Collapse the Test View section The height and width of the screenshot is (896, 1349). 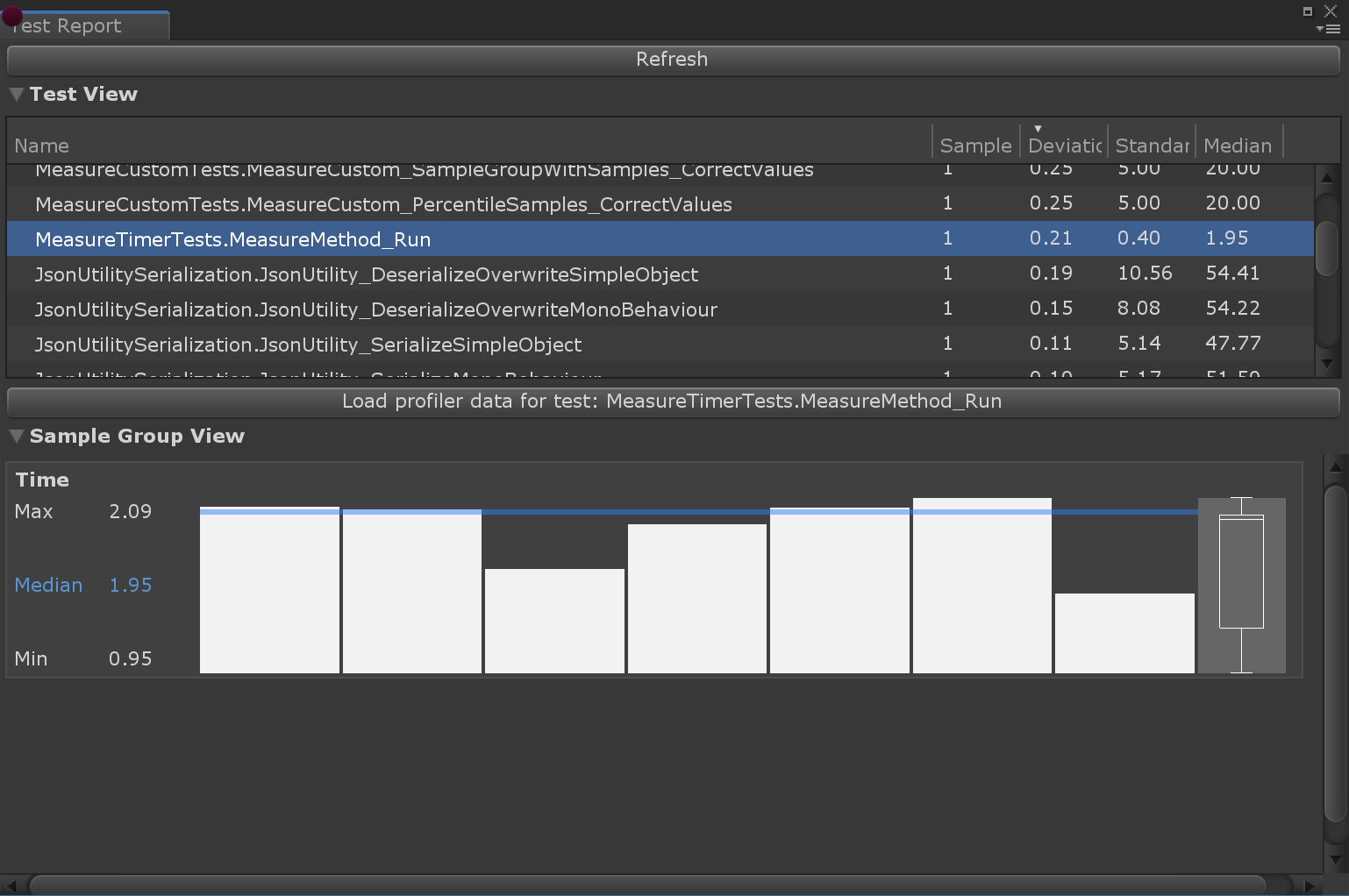[x=16, y=95]
